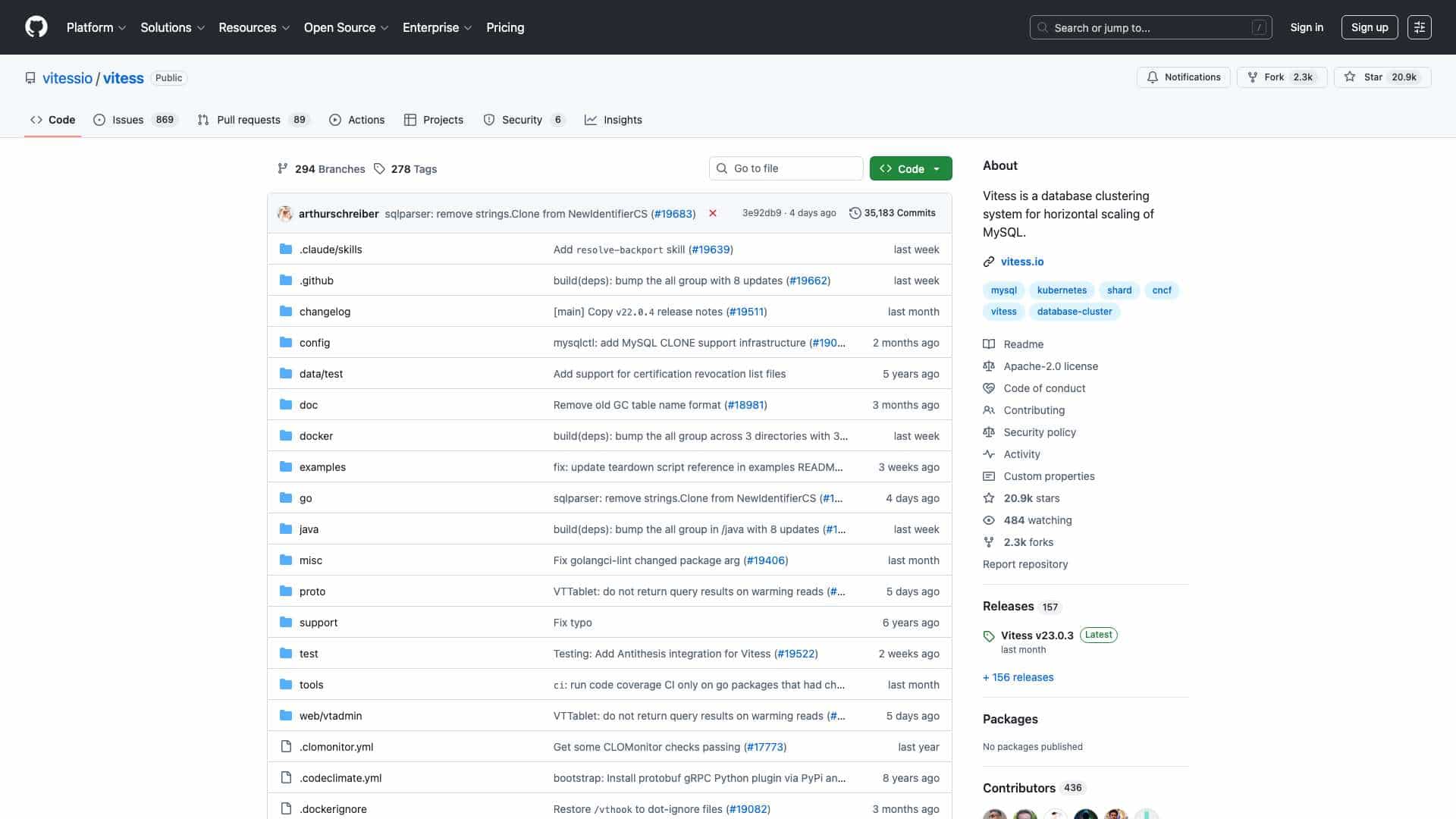The image size is (1456, 819).
Task: Fork the vitess repository
Action: (1282, 77)
